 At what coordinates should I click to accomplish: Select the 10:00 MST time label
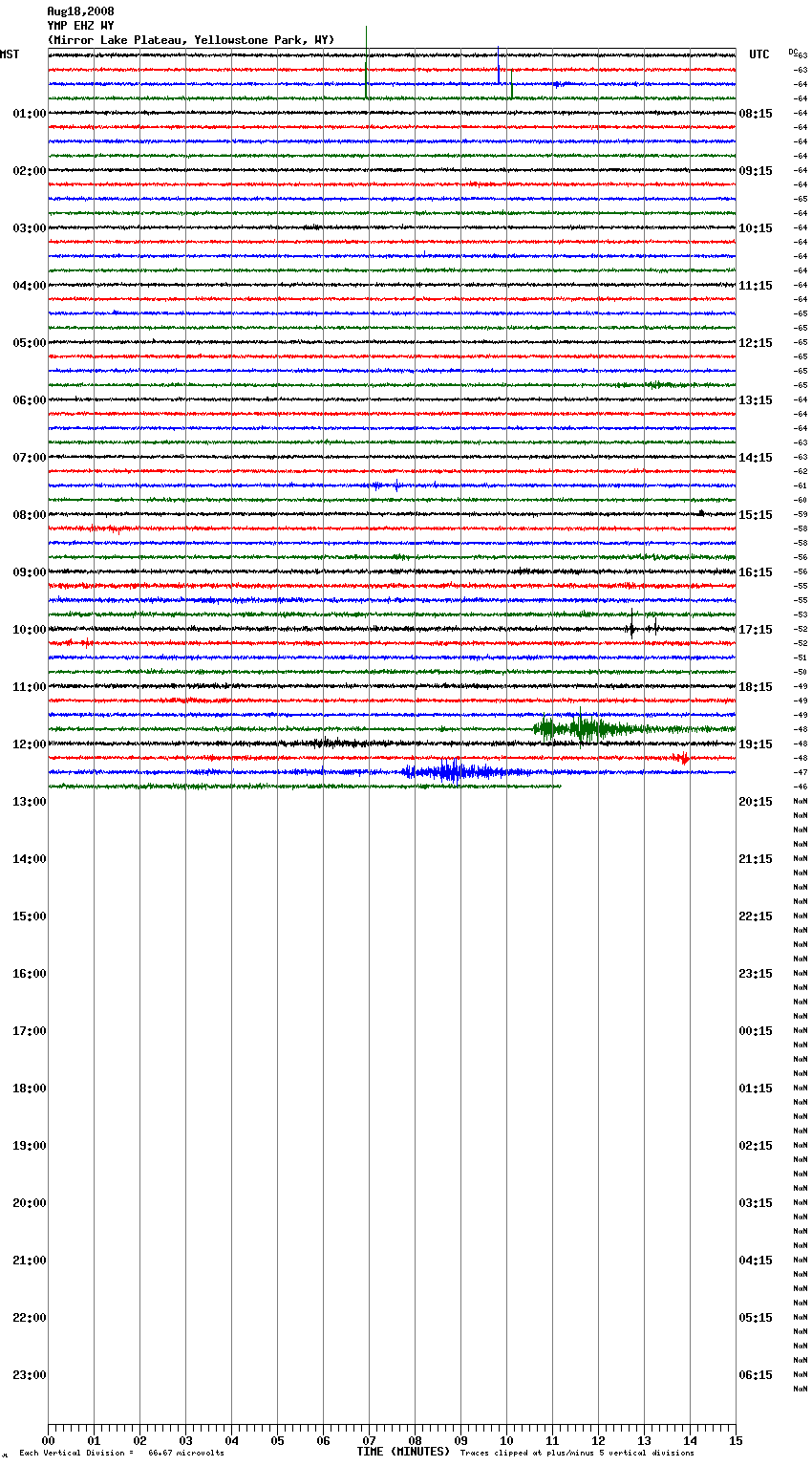30,630
